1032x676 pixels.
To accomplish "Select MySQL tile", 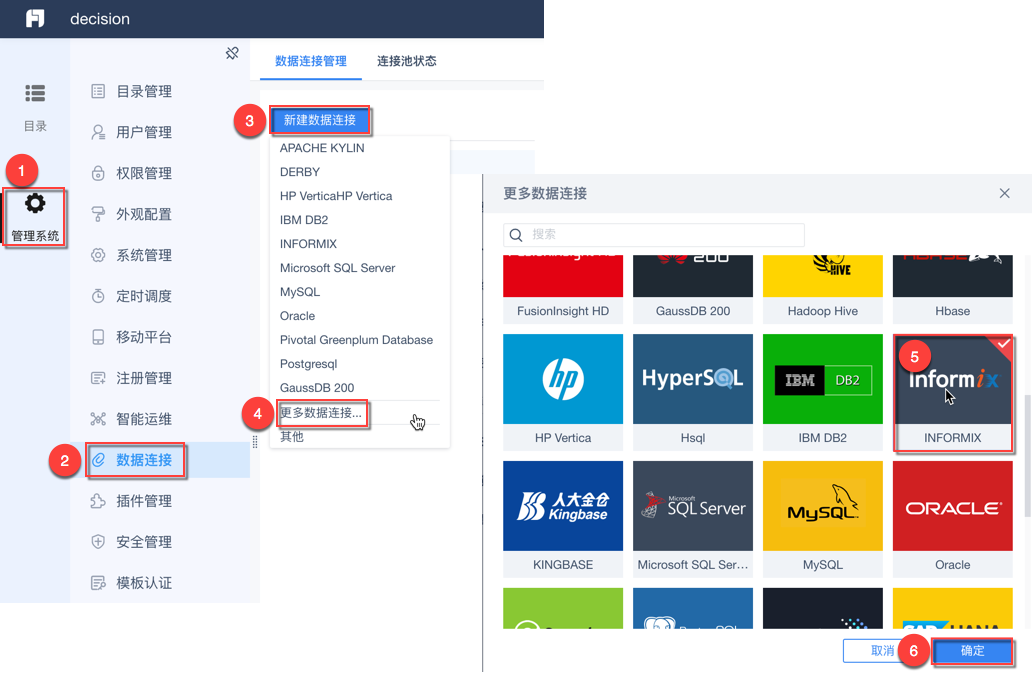I will (823, 519).
